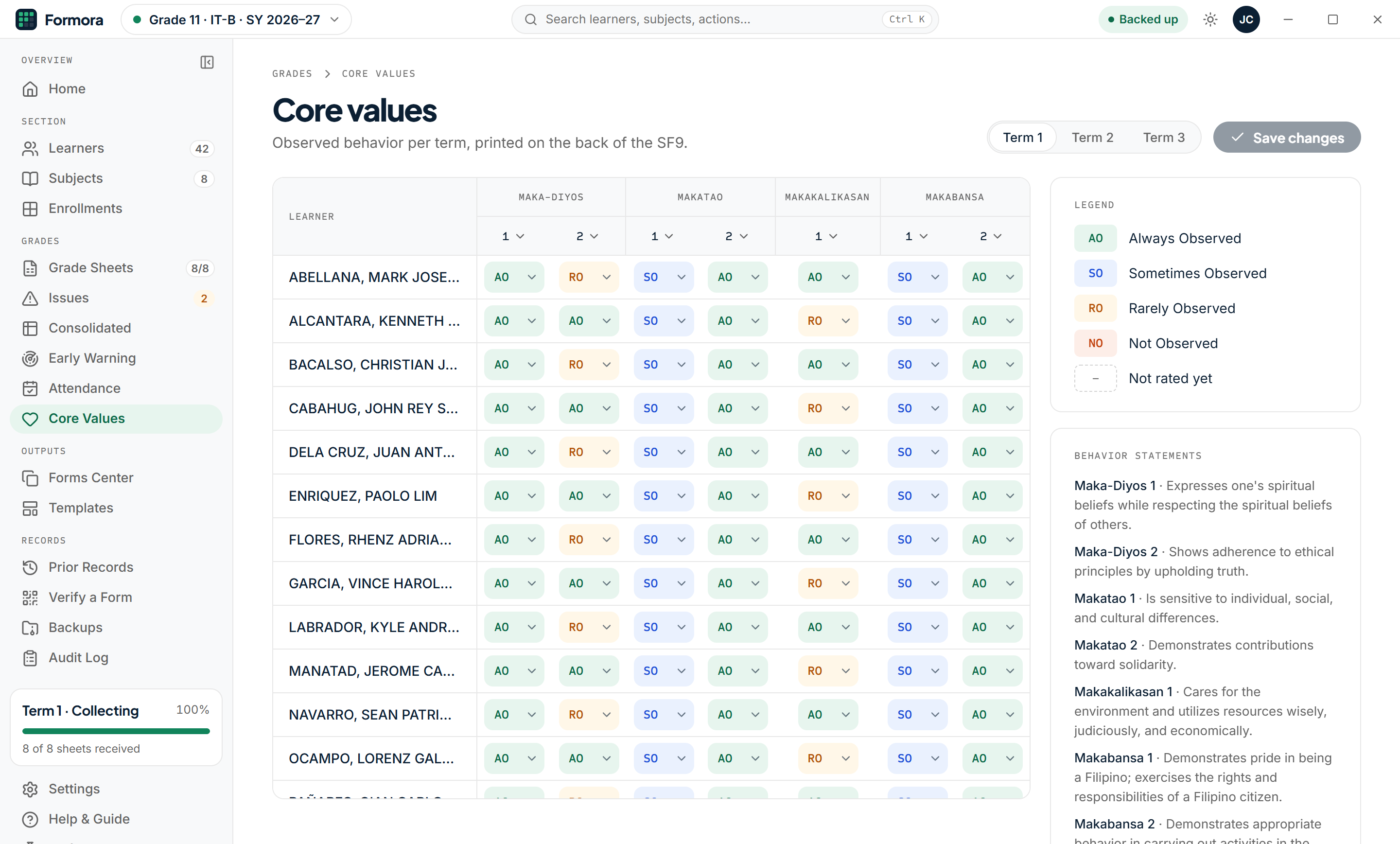Change ALCANTARA's Makakalikasan RO rating
The image size is (1400, 844).
tap(828, 320)
